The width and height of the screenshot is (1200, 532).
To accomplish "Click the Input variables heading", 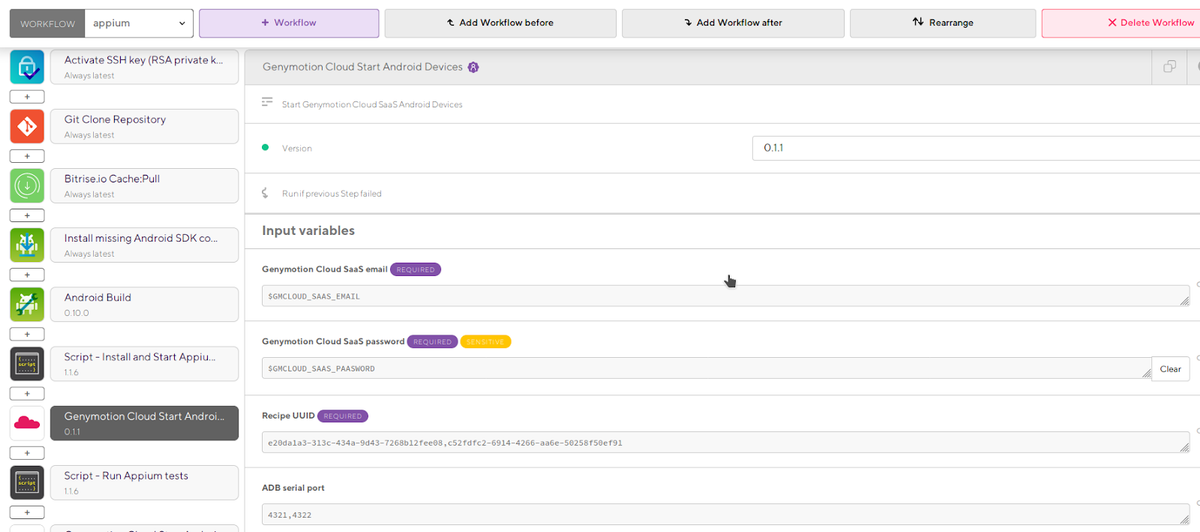I will pos(308,231).
